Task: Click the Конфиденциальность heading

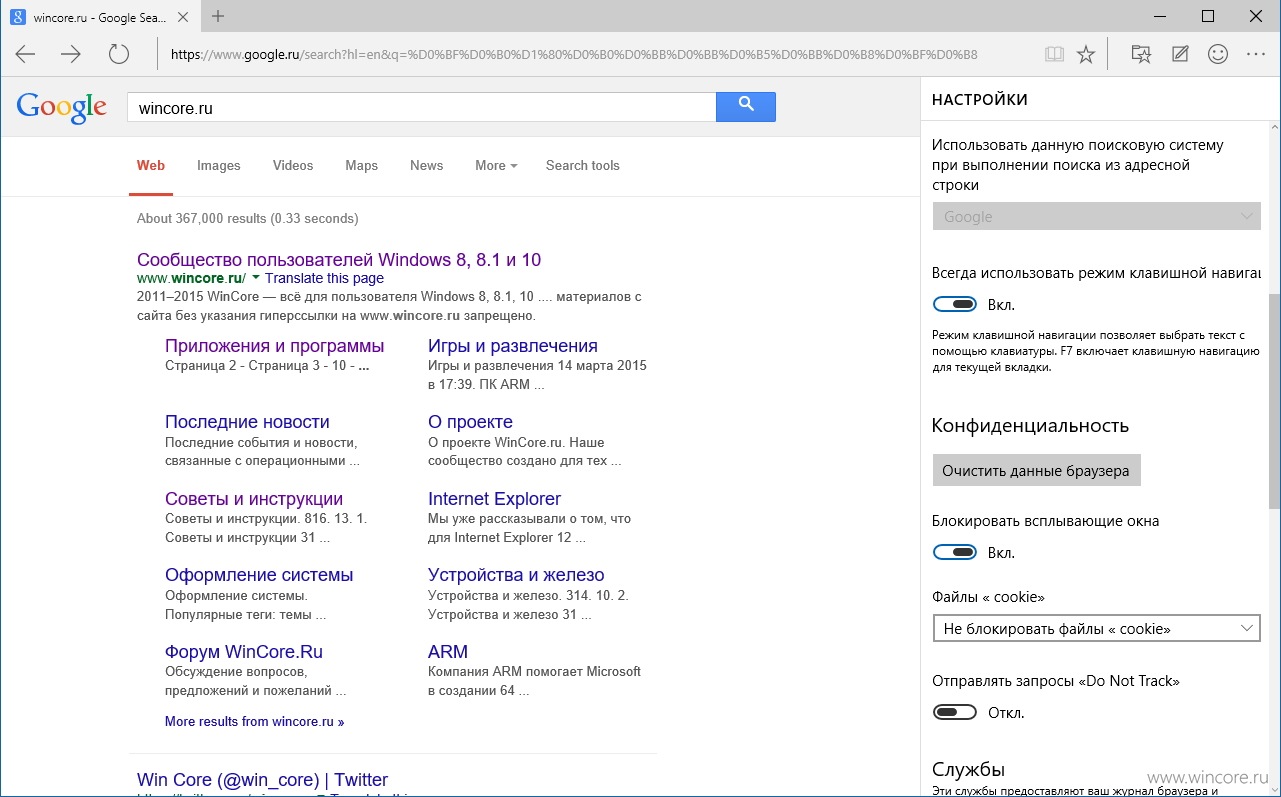Action: coord(1030,426)
